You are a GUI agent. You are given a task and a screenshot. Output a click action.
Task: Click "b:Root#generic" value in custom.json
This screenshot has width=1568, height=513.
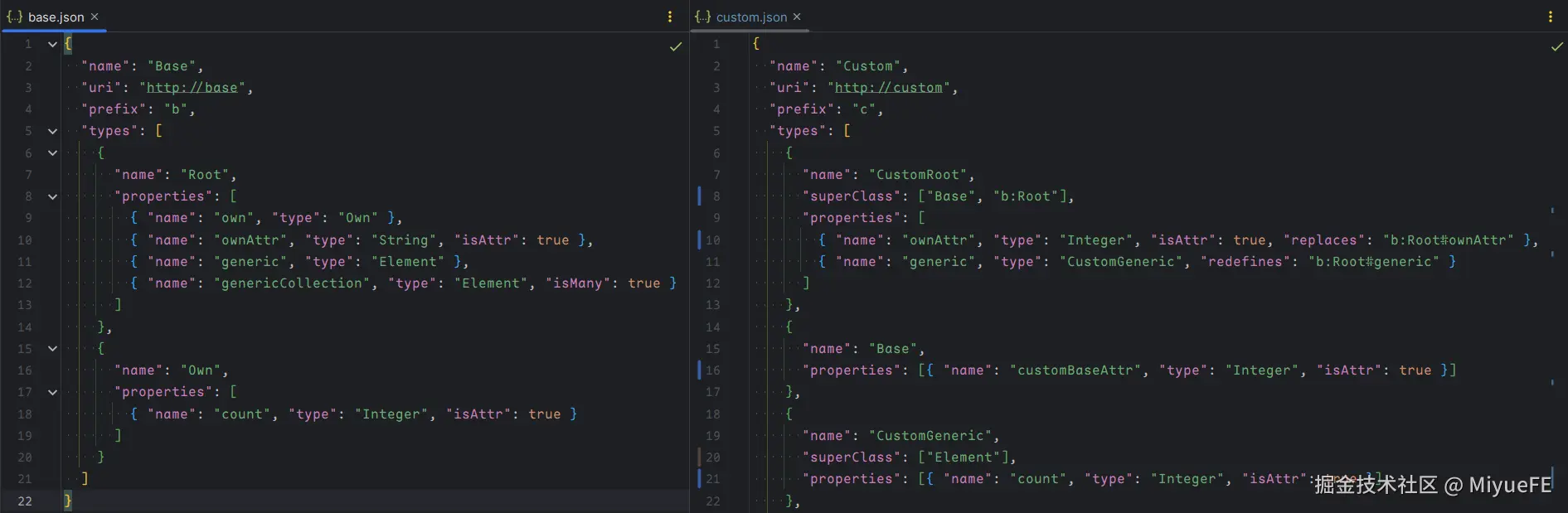click(x=1374, y=262)
